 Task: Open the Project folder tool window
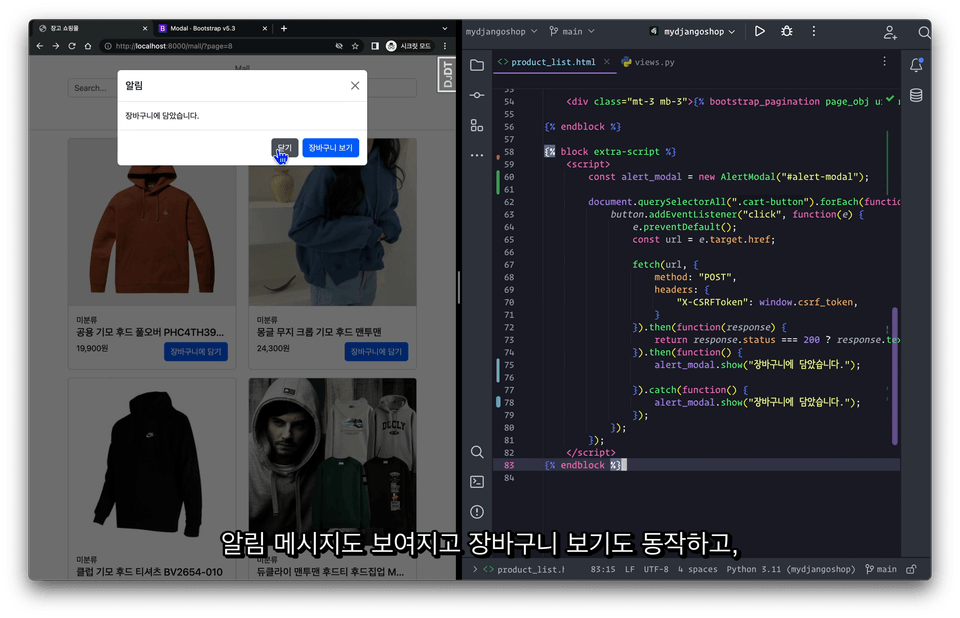pos(477,65)
